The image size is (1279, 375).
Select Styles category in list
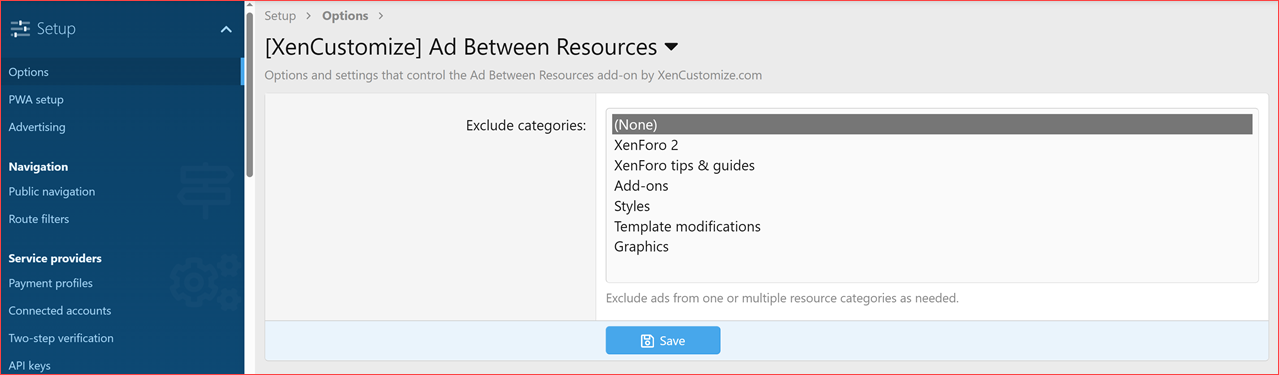point(932,206)
